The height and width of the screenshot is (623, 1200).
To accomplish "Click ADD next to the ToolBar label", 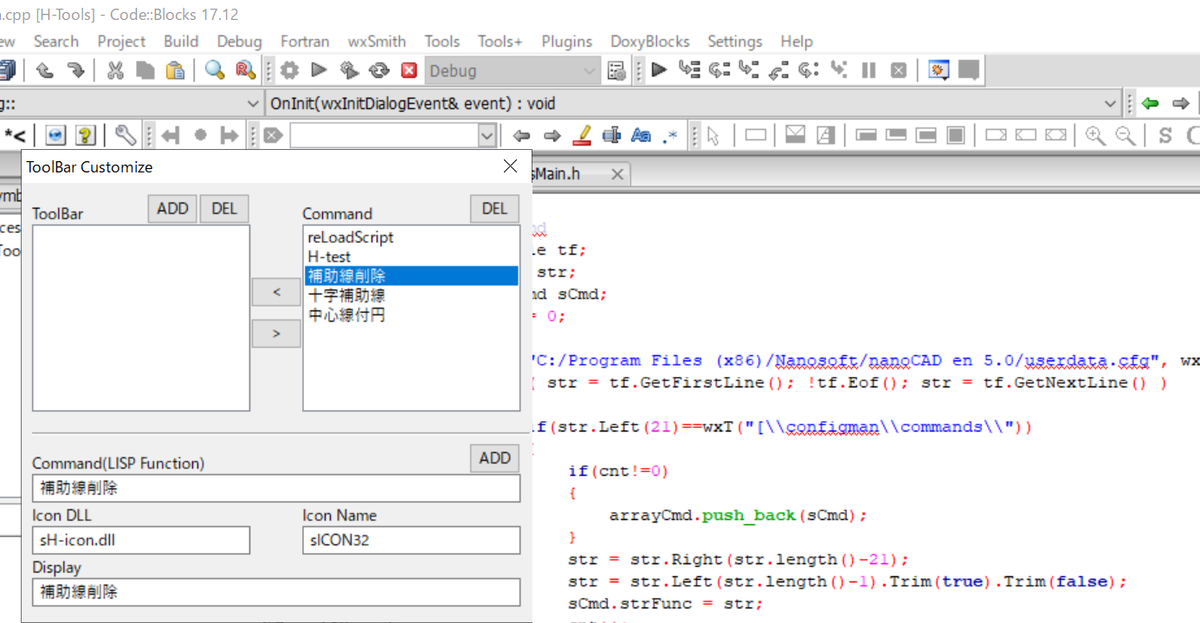I will coord(173,209).
